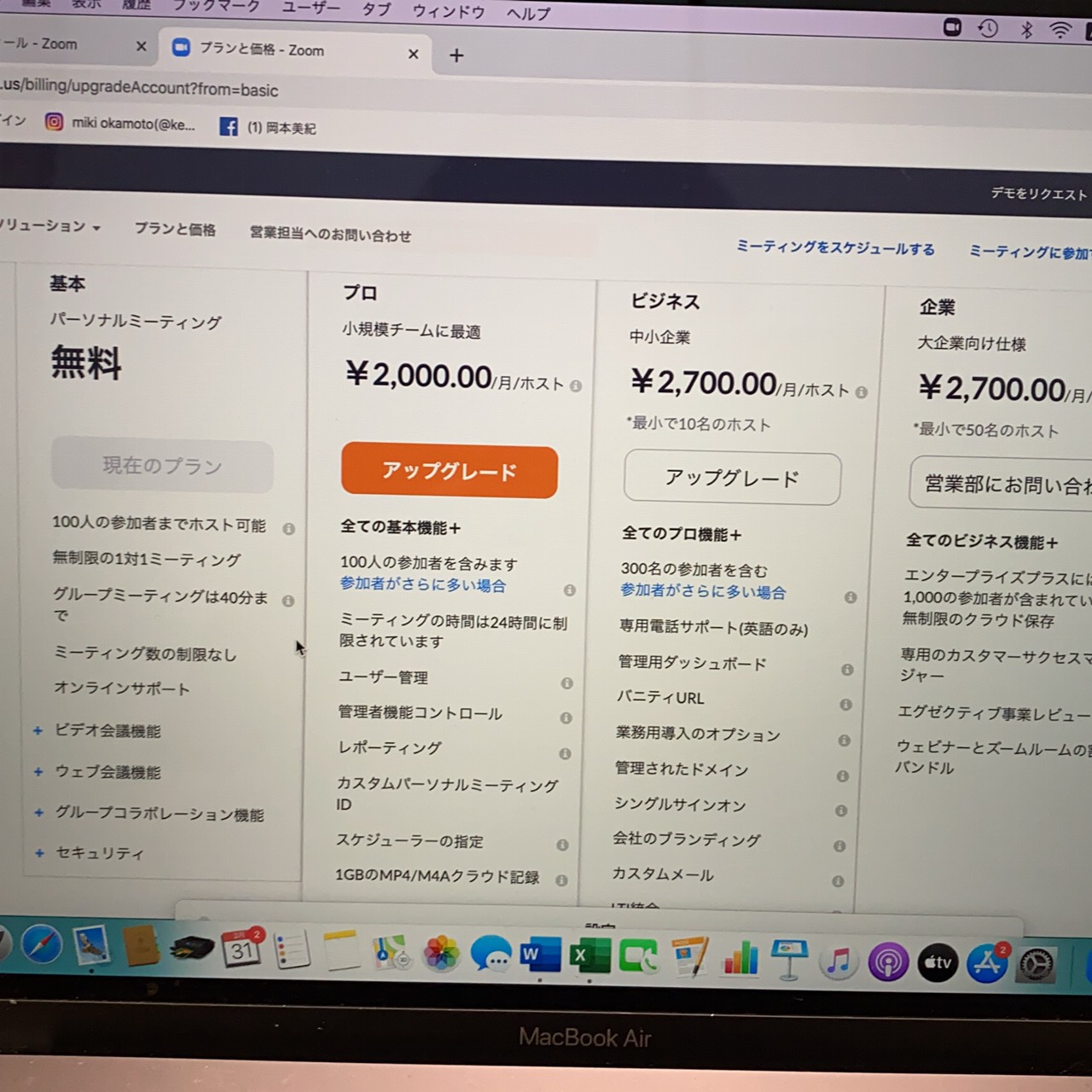Click 管理用ダッシュボード feature text
Screen dimensions: 1092x1092
pyautogui.click(x=692, y=664)
